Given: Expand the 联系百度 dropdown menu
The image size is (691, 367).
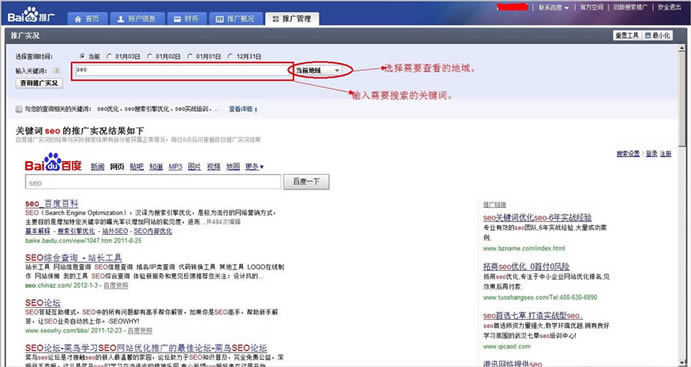Looking at the screenshot, I should (x=554, y=7).
